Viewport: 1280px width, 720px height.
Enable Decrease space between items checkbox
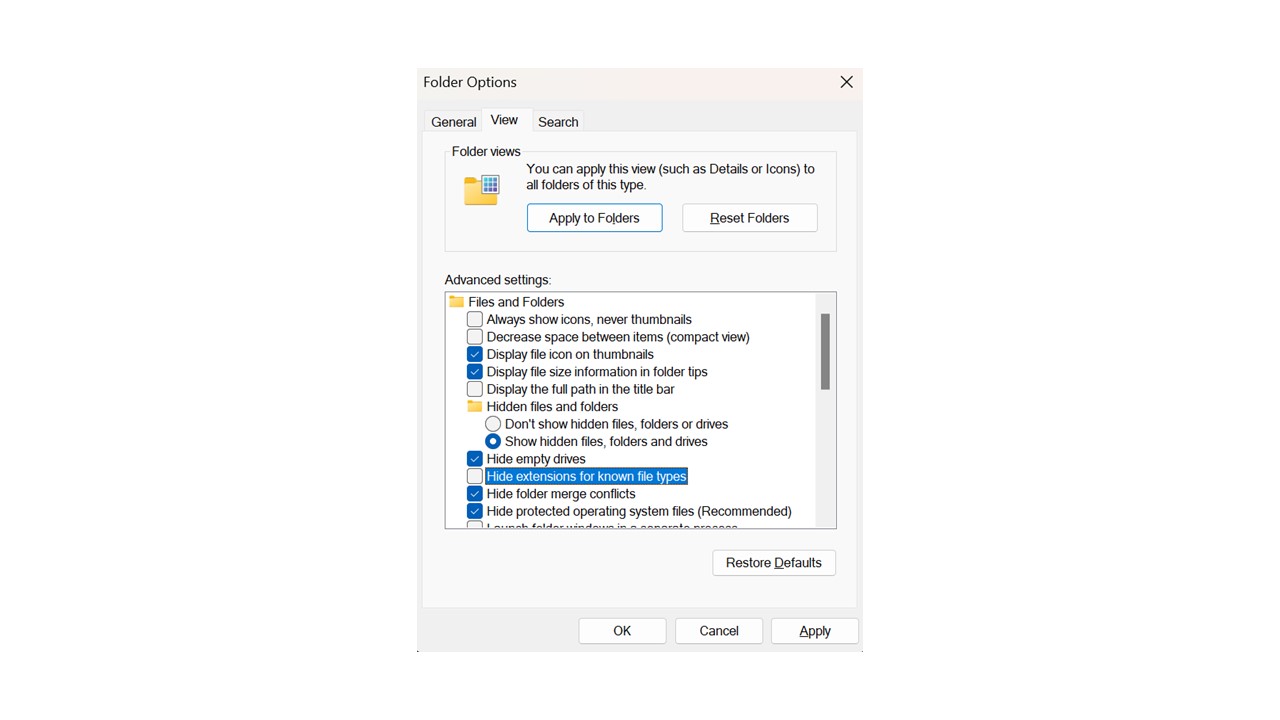coord(475,337)
